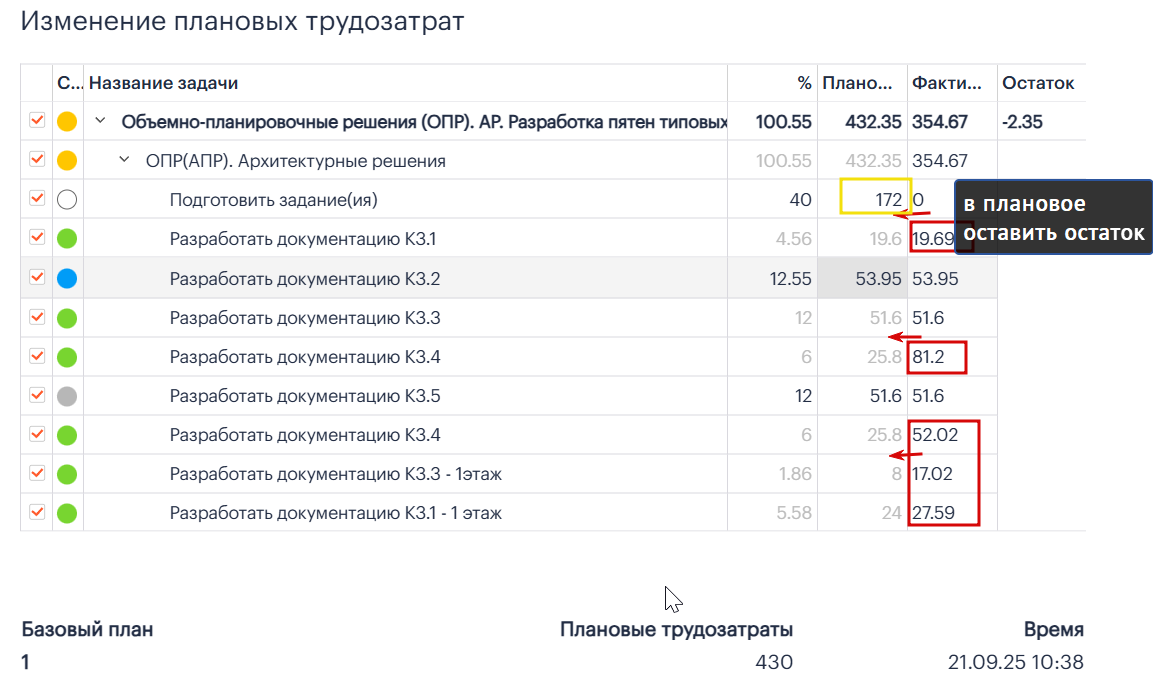The image size is (1153, 697).
Task: Click the Остаток column header
Action: [x=1038, y=83]
